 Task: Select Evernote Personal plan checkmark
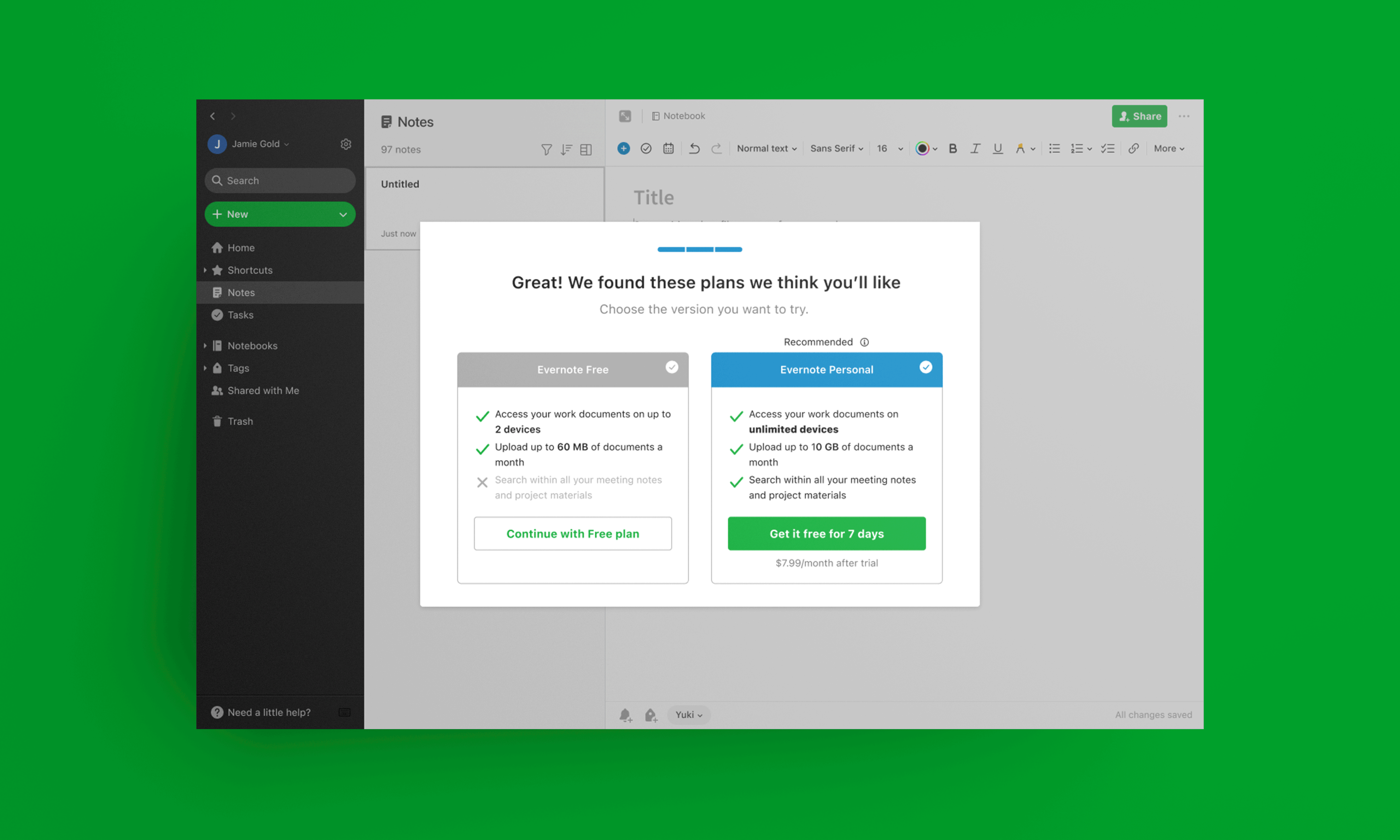point(926,367)
